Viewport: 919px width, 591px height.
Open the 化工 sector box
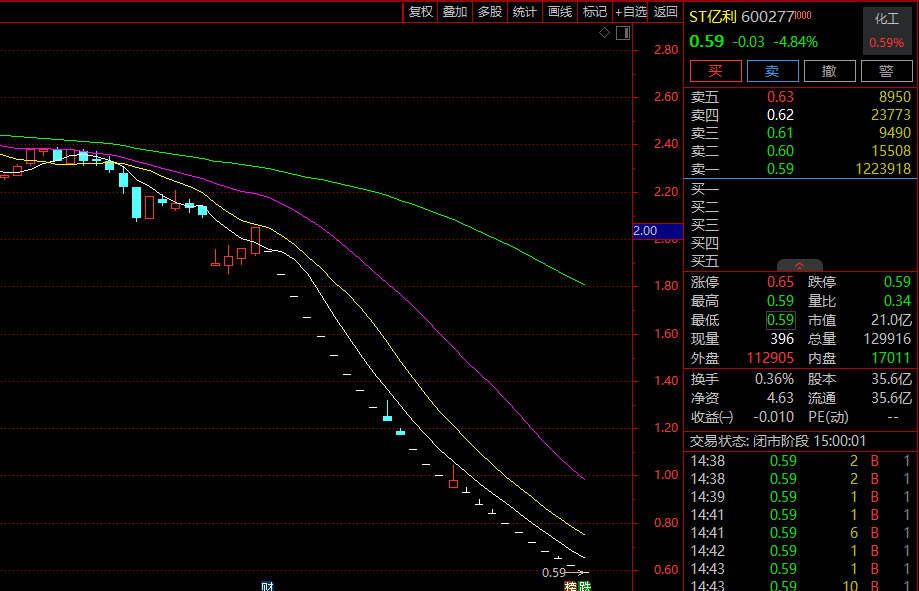point(887,30)
